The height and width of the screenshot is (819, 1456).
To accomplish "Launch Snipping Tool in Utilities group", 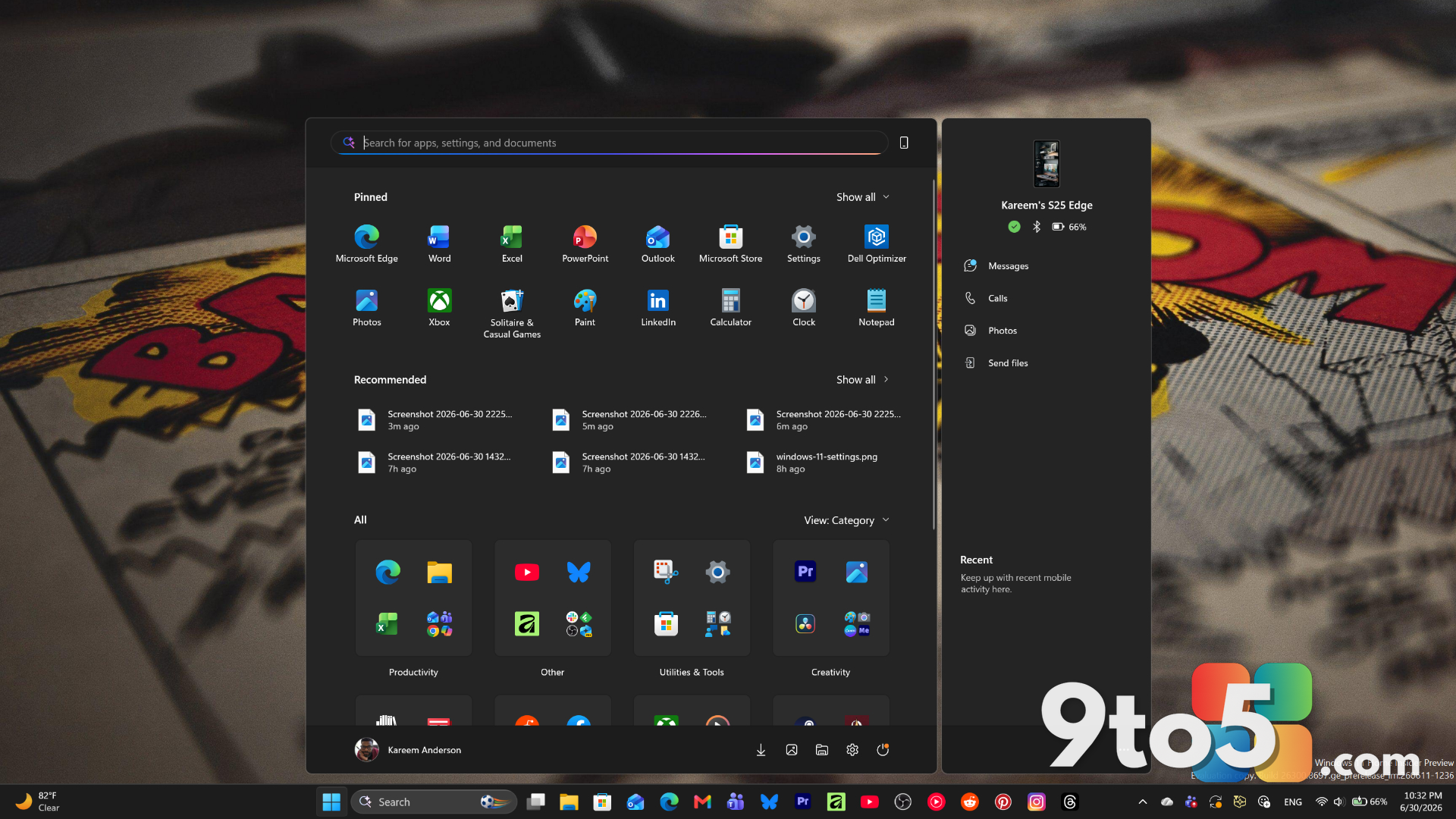I will coord(666,572).
